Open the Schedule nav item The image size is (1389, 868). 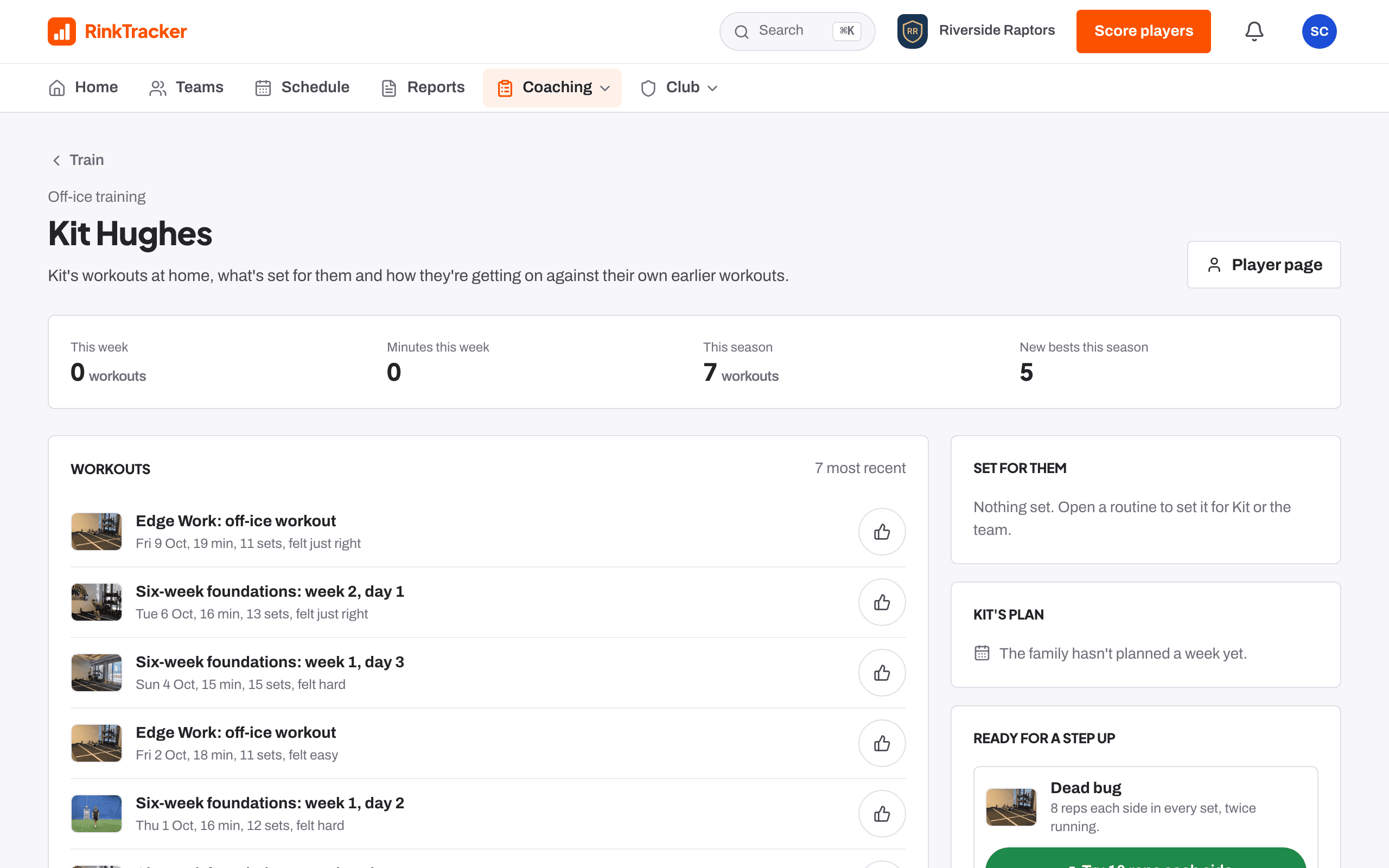302,88
